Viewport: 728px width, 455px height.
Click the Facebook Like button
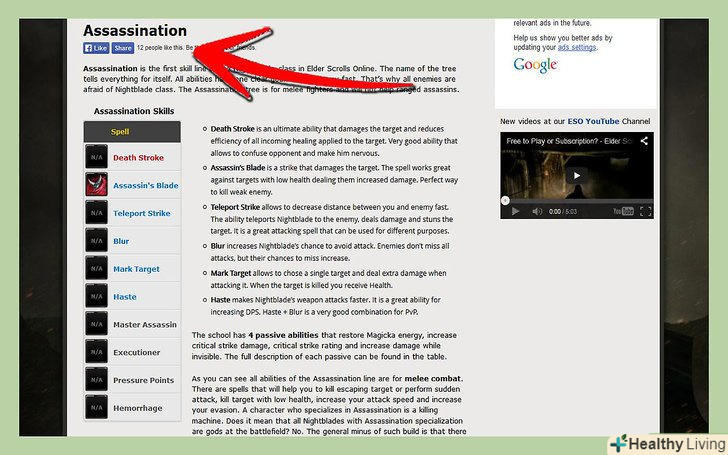(x=96, y=48)
